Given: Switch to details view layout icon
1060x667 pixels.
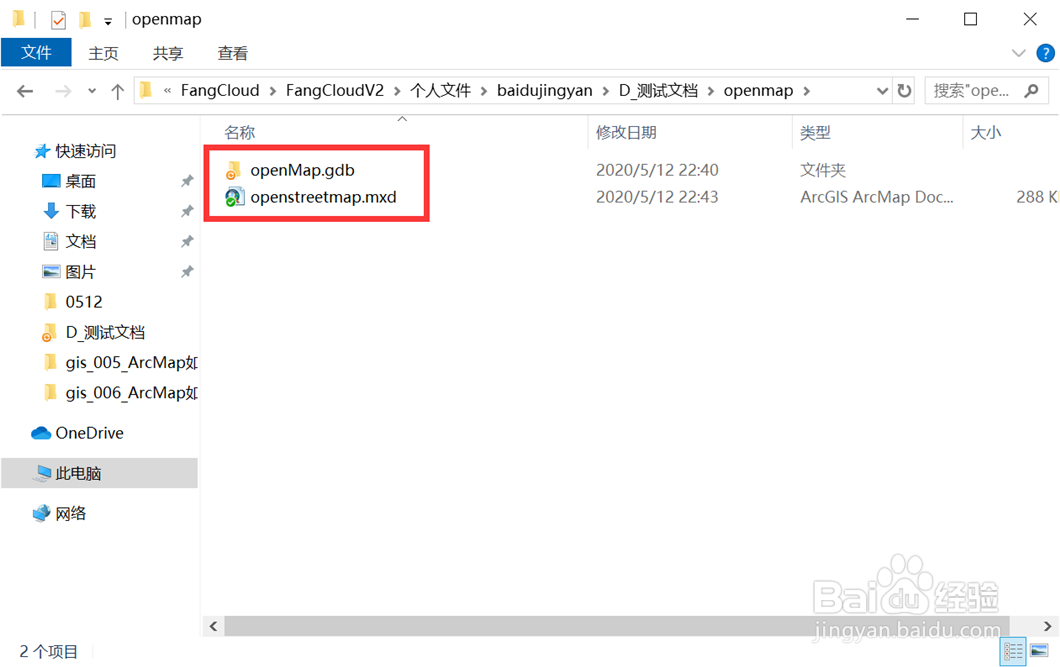Looking at the screenshot, I should 1013,651.
